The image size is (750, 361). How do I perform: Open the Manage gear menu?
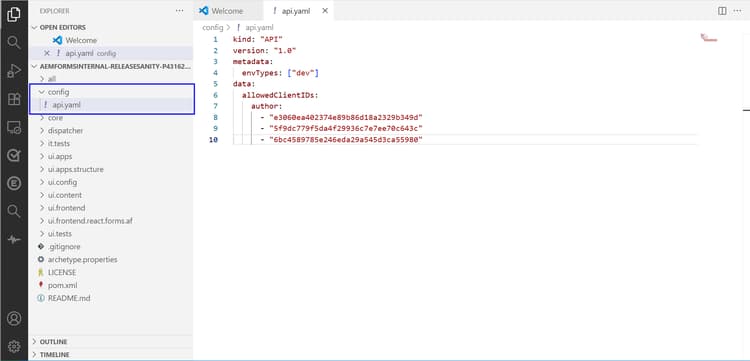pyautogui.click(x=14, y=346)
